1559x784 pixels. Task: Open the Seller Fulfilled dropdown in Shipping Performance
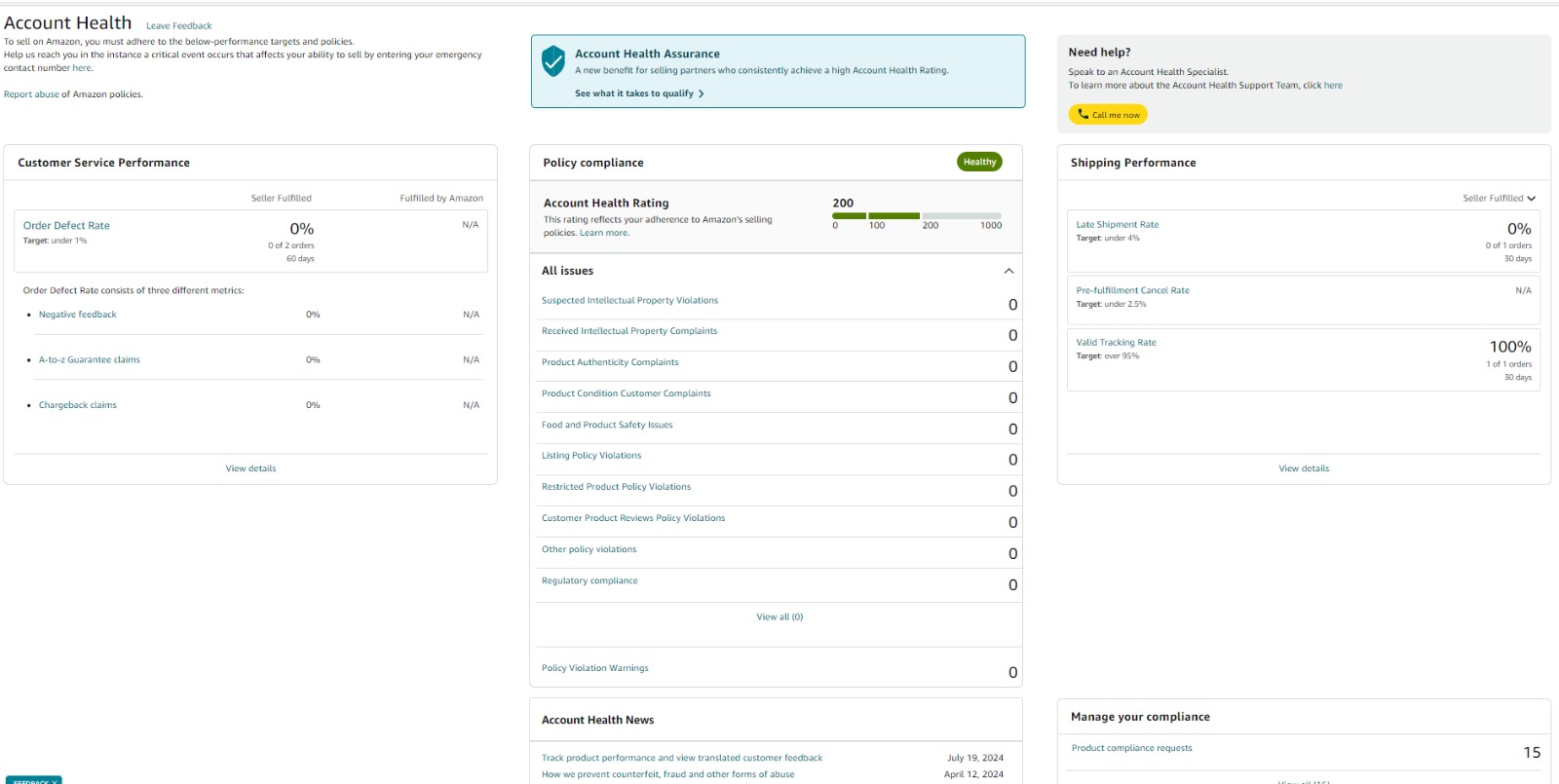[x=1499, y=198]
